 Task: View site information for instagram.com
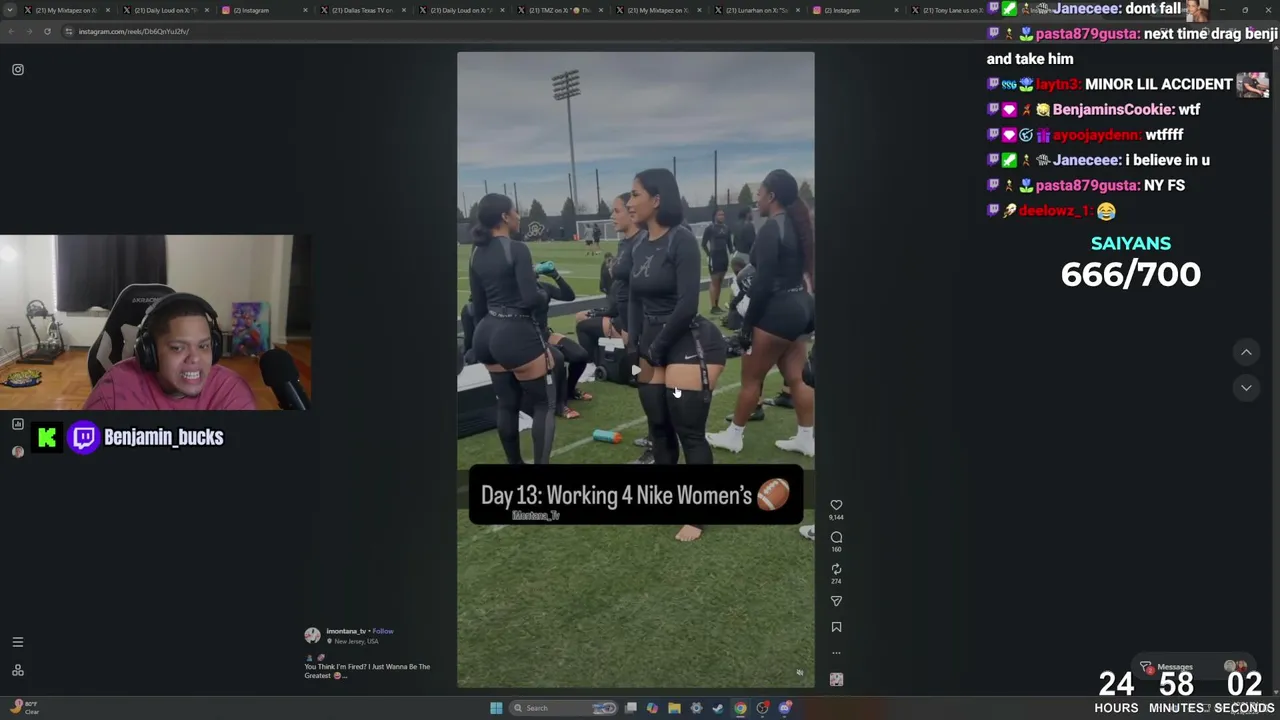tap(69, 31)
